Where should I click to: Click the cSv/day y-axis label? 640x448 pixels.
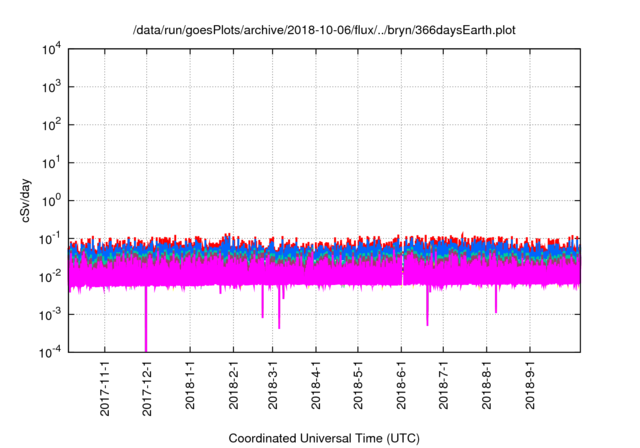(24, 199)
